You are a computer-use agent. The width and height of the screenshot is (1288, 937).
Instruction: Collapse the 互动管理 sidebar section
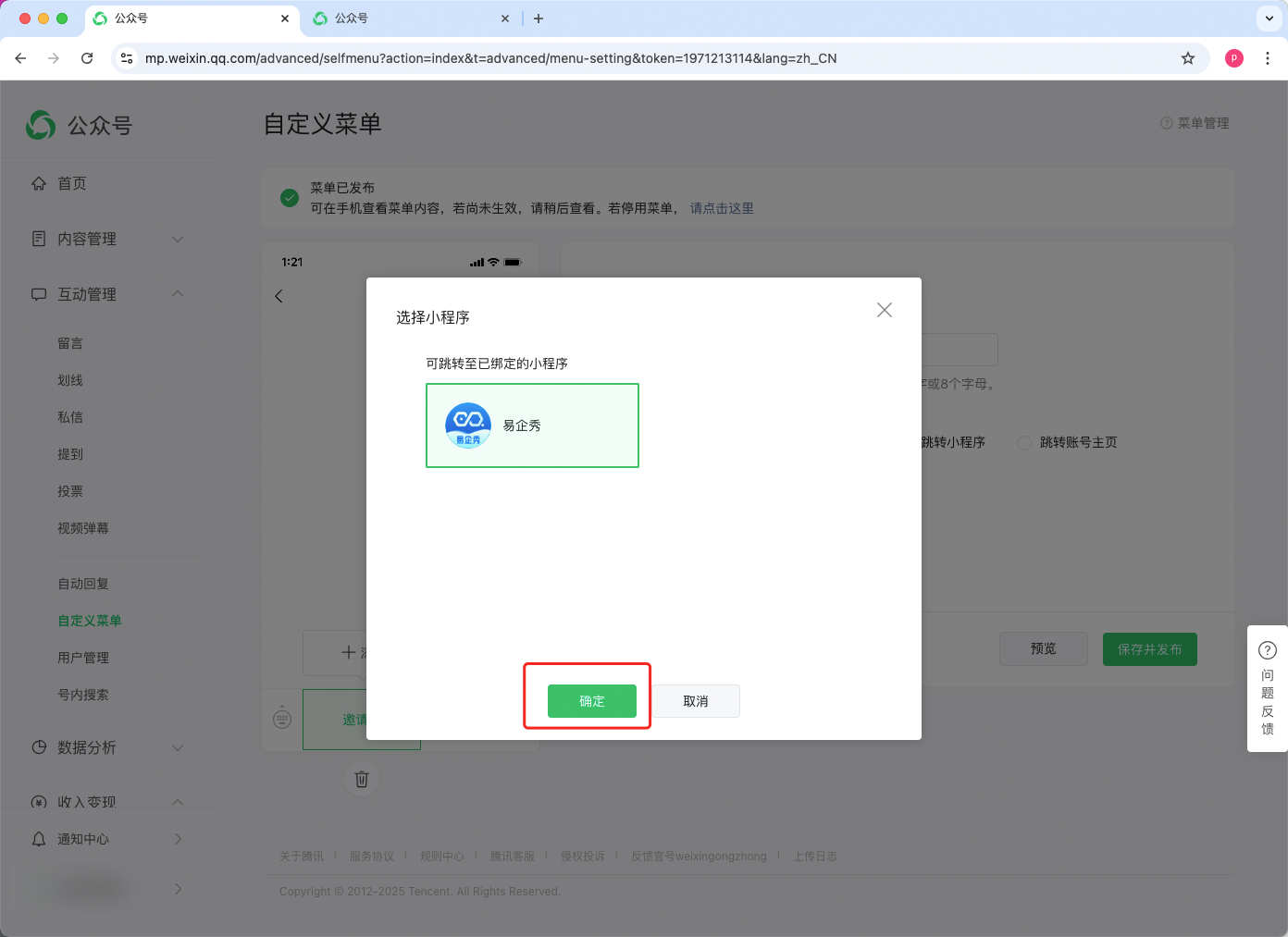(x=178, y=294)
